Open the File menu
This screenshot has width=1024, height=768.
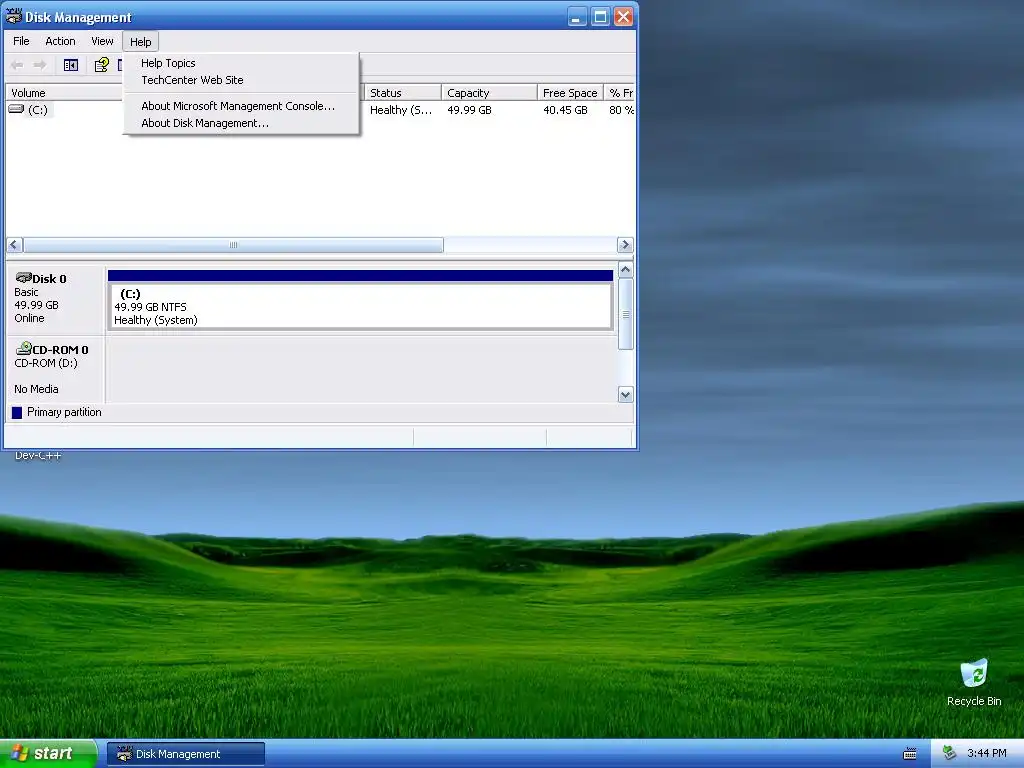[21, 41]
